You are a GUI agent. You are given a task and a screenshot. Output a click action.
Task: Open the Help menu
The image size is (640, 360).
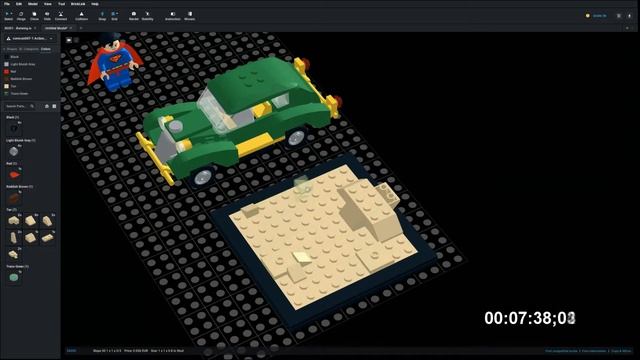point(95,4)
